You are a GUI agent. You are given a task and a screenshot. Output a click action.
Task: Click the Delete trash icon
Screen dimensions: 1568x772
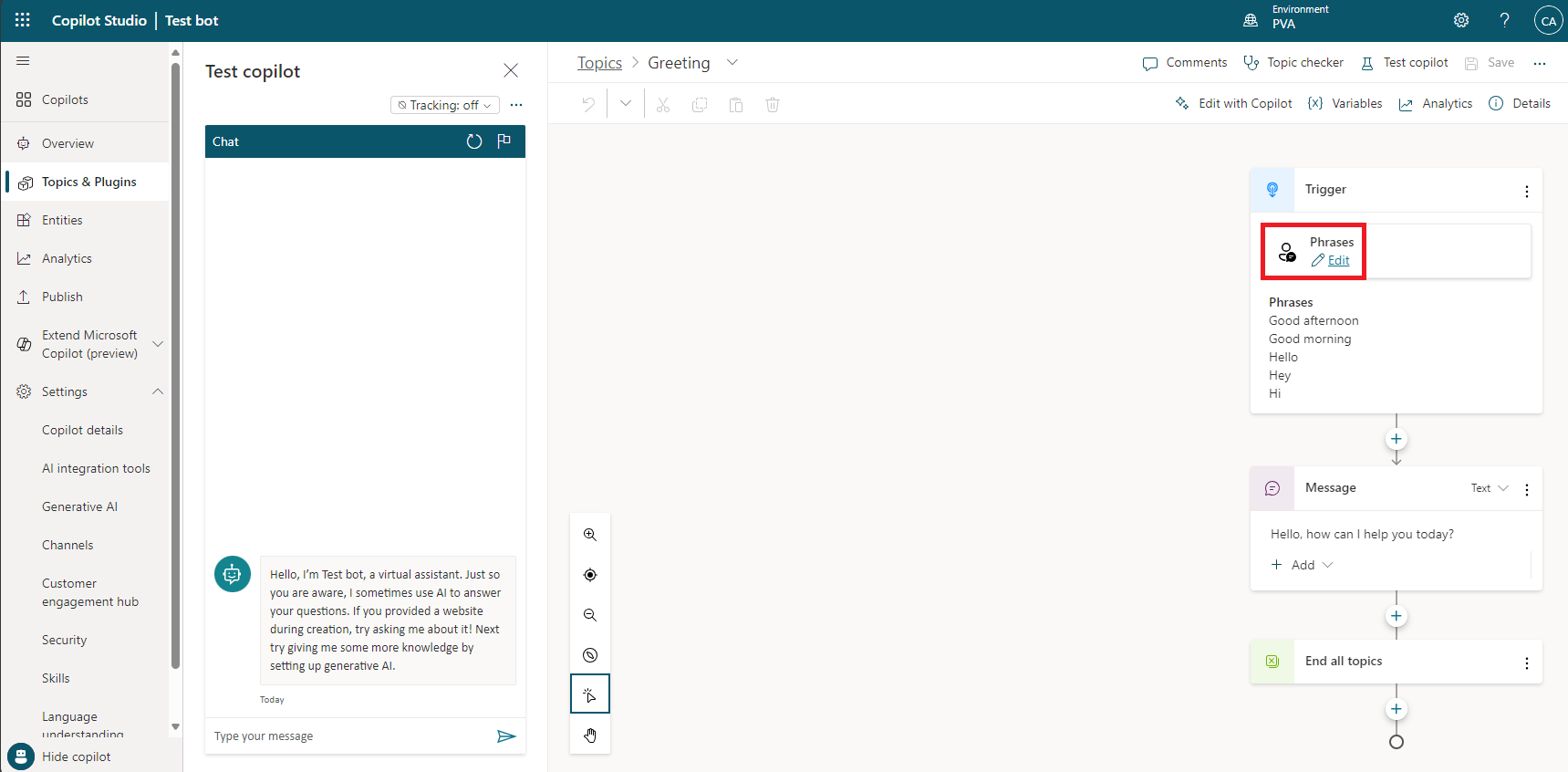coord(773,105)
